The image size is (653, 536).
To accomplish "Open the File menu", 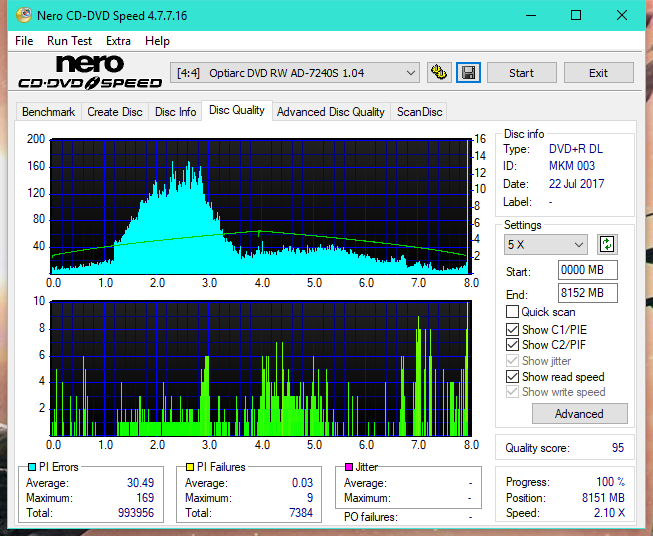I will point(24,41).
